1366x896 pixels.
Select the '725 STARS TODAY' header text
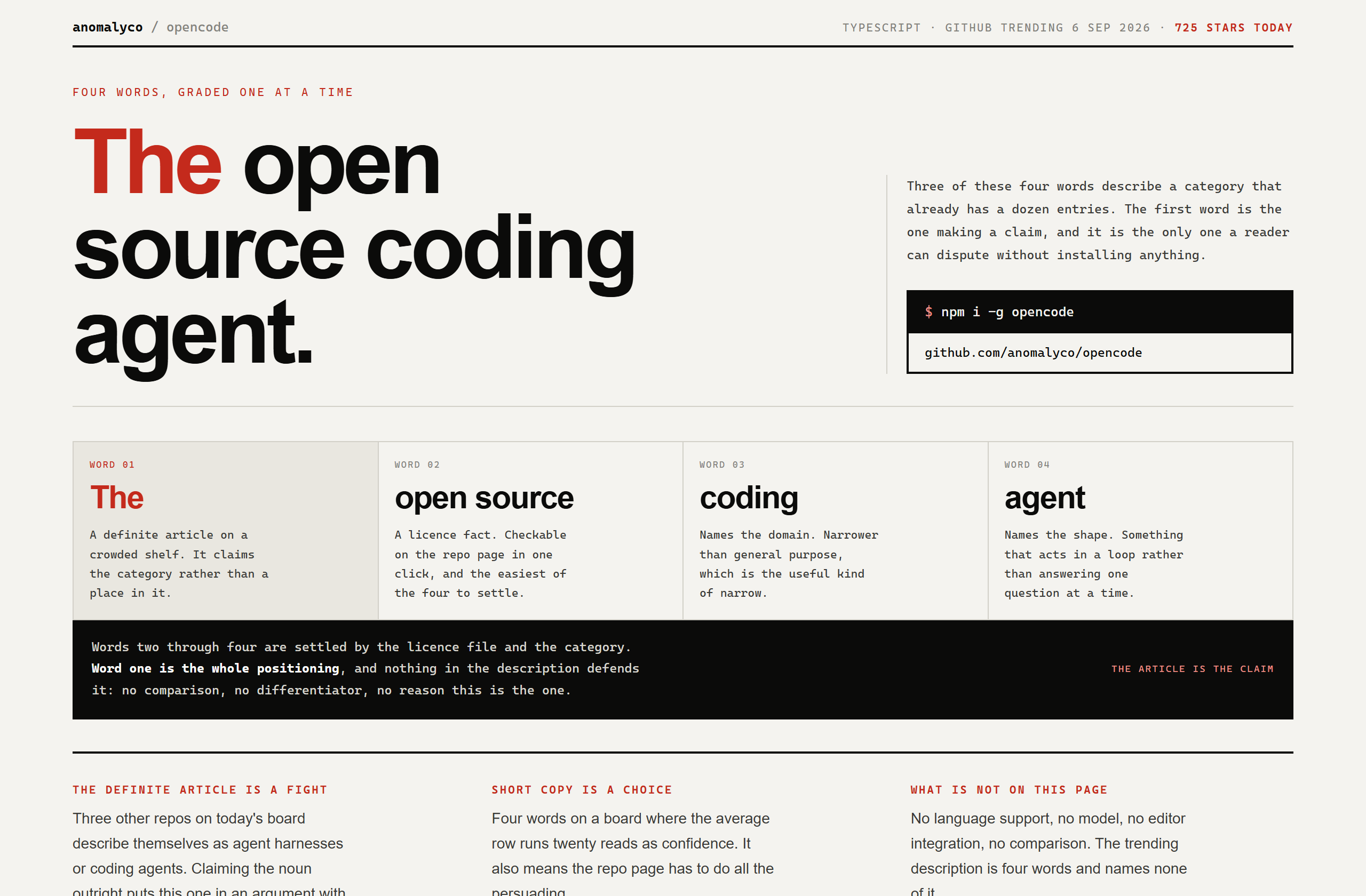(1234, 28)
